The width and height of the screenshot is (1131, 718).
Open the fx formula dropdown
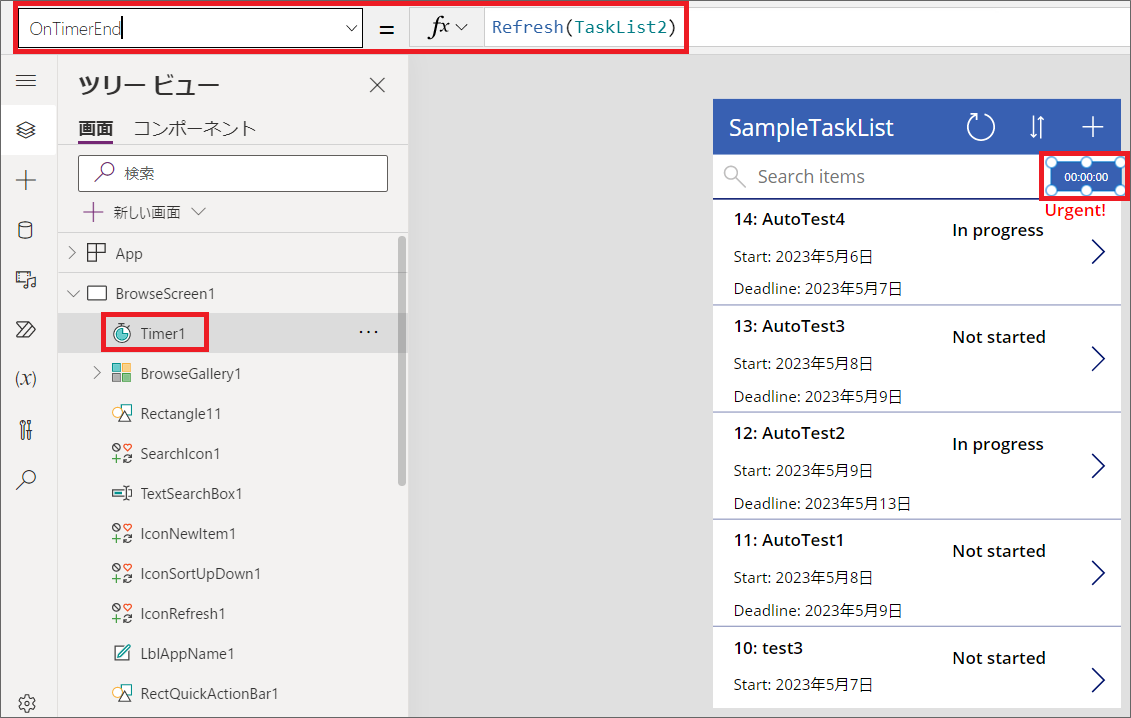pyautogui.click(x=448, y=27)
